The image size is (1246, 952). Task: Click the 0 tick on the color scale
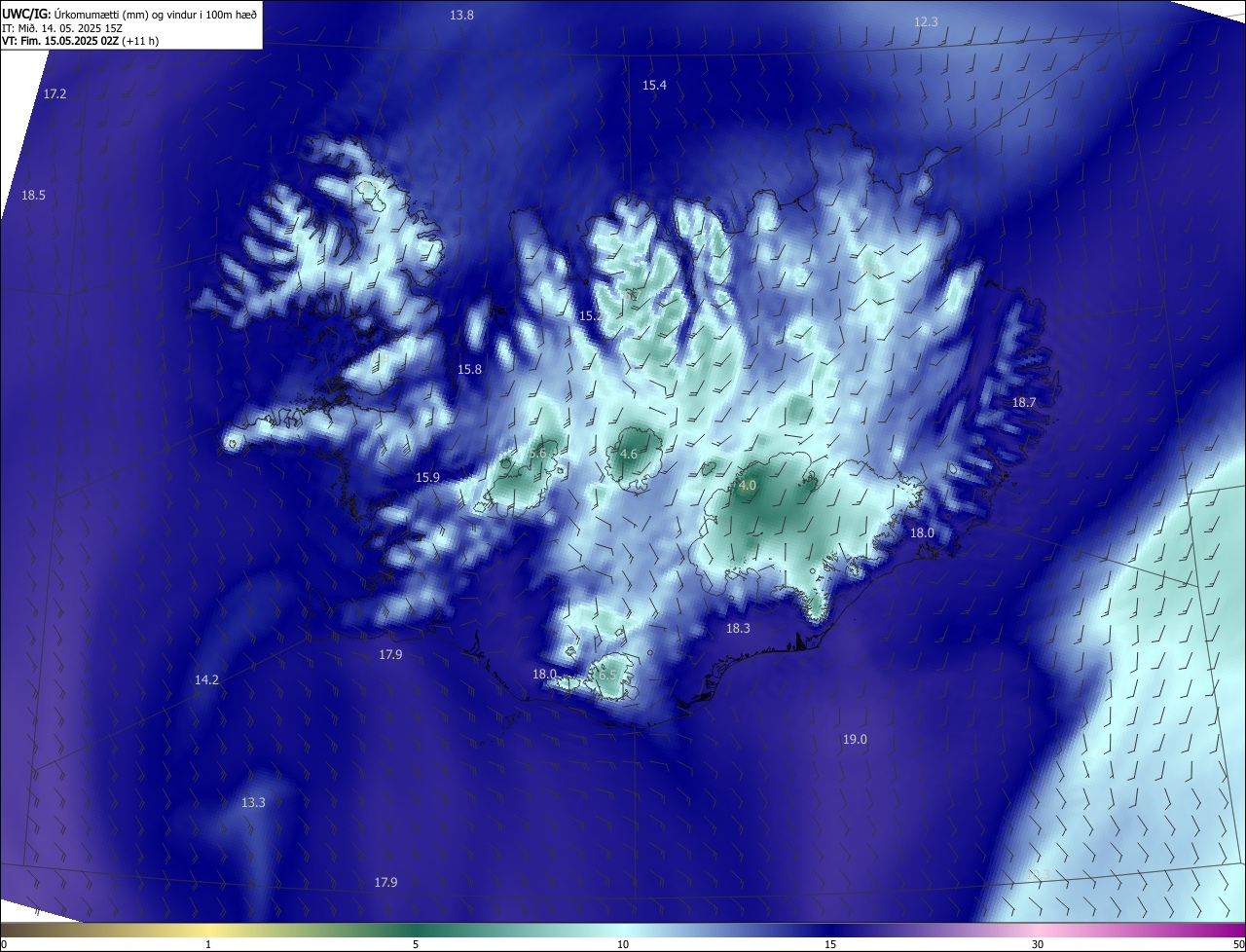[3, 944]
